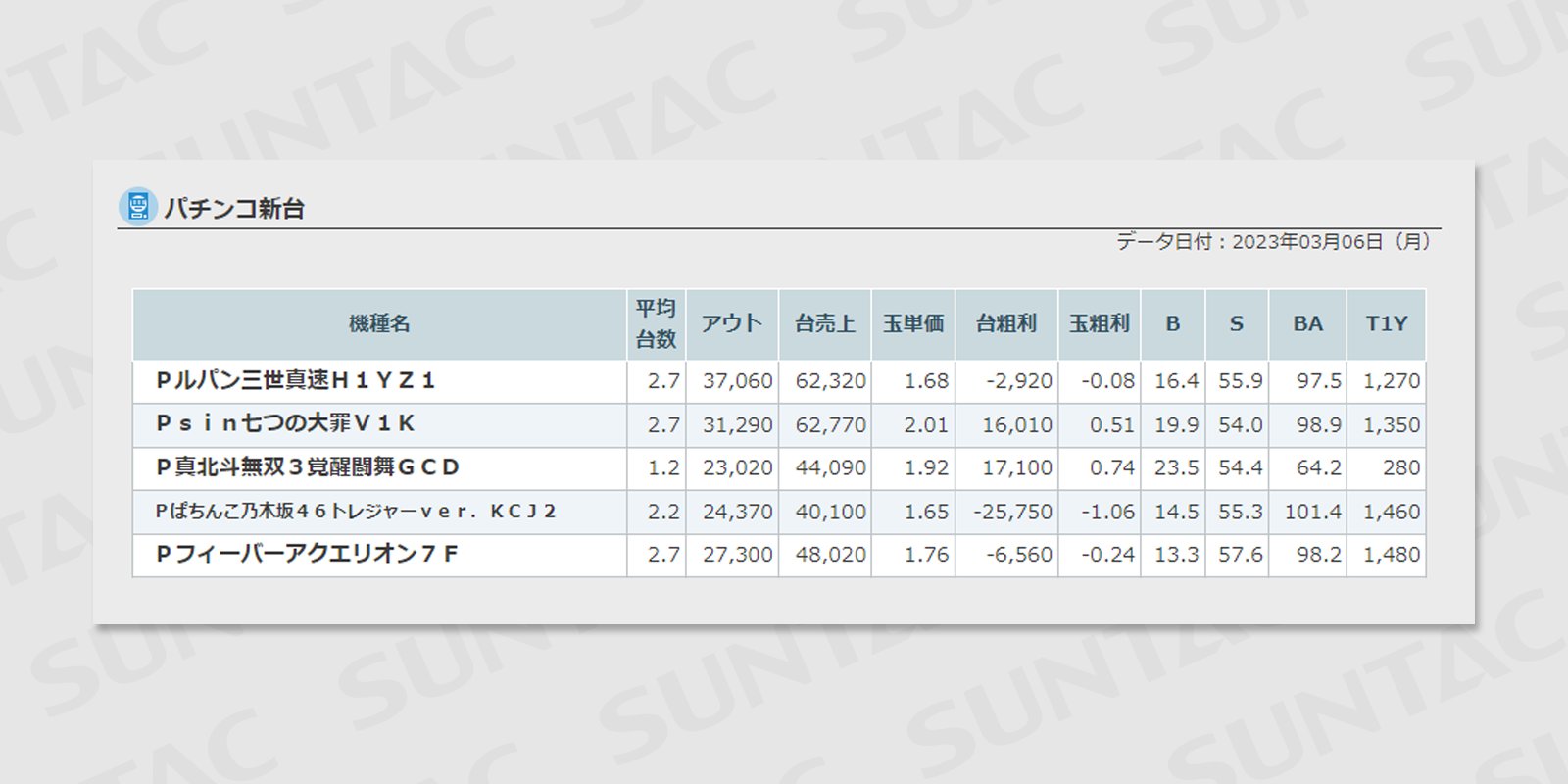
Task: Click 玉粗利 value -0.08
Action: [1108, 381]
